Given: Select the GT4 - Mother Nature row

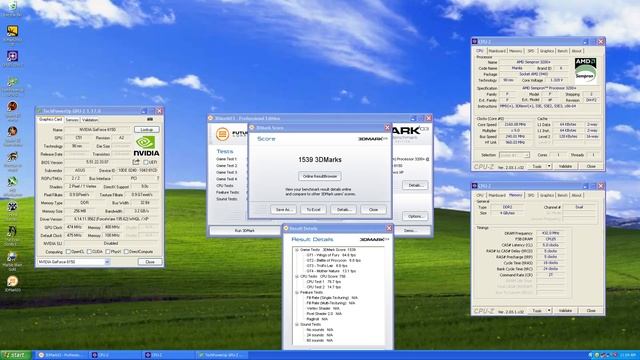Looking at the screenshot, I should pyautogui.click(x=331, y=271).
